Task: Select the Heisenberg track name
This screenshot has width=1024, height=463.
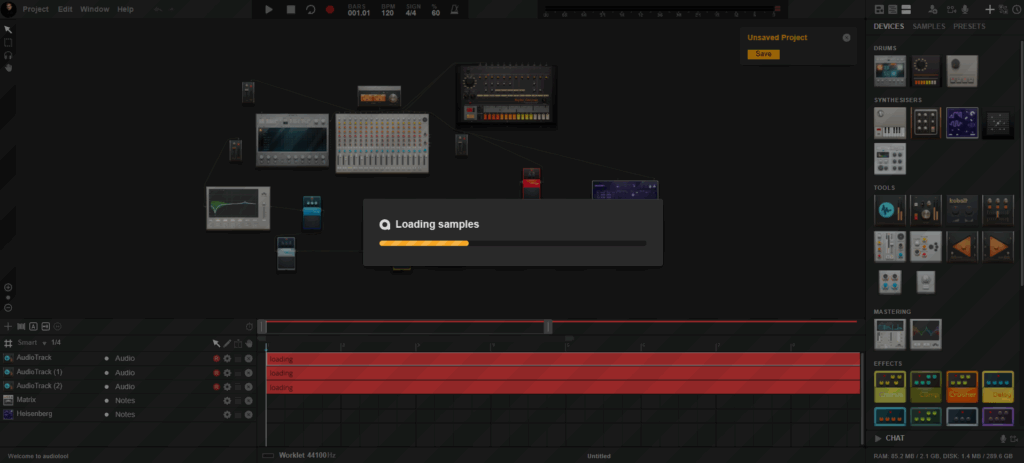Action: [x=34, y=414]
